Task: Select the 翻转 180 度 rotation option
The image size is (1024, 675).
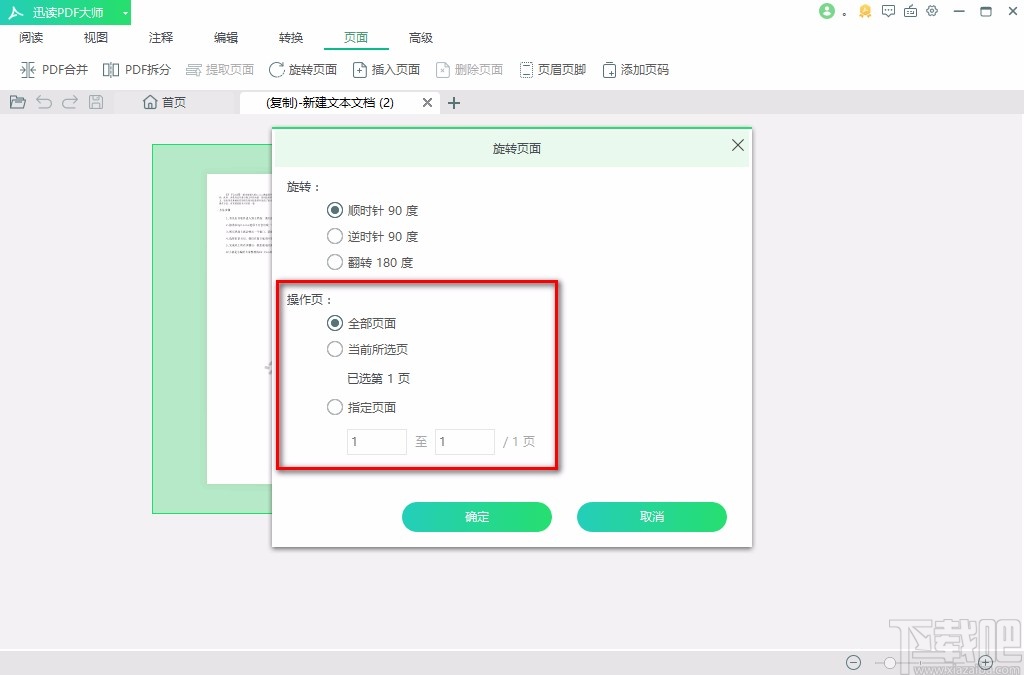Action: tap(335, 262)
